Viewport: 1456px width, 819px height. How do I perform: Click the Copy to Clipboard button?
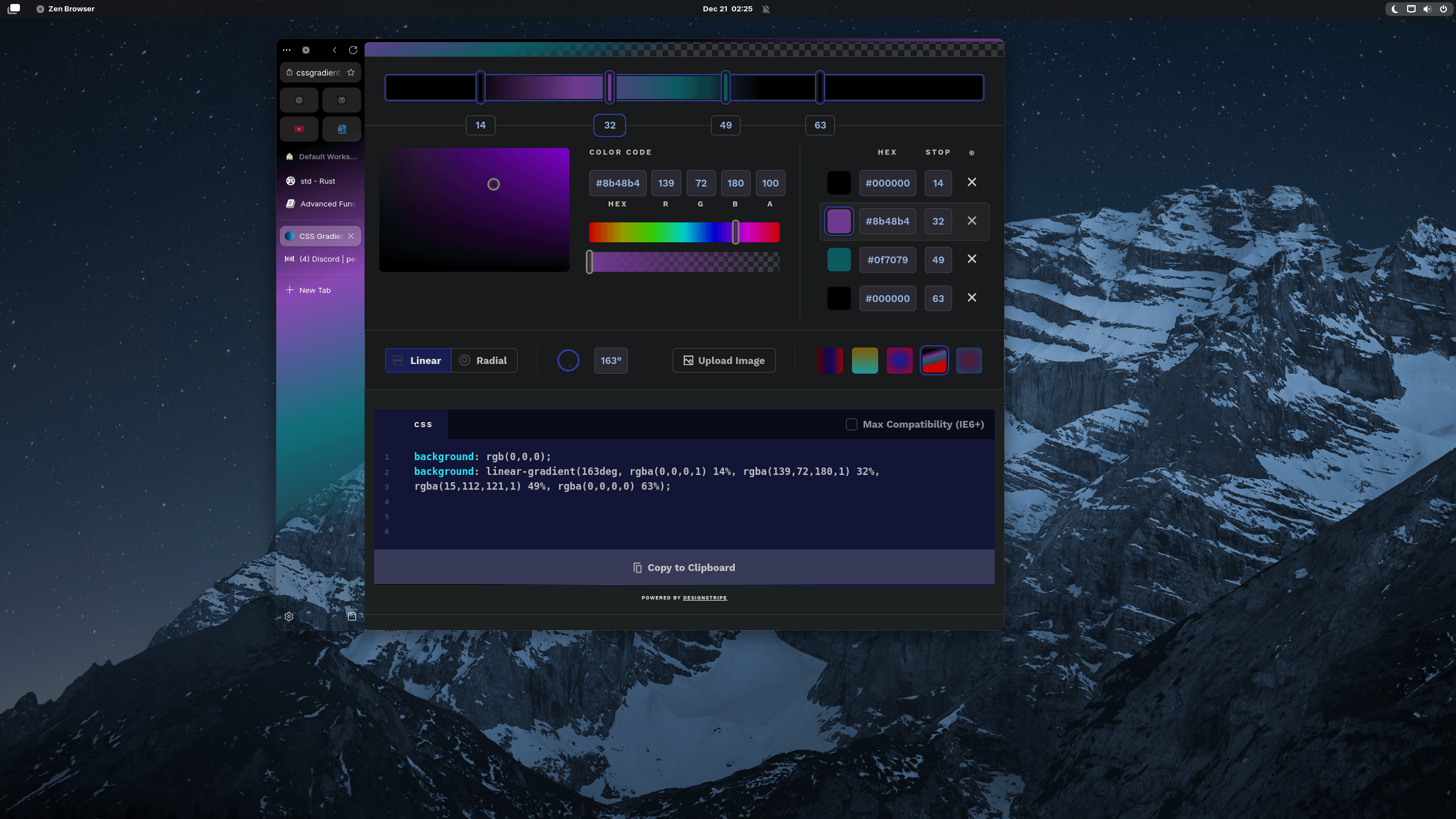tap(683, 567)
